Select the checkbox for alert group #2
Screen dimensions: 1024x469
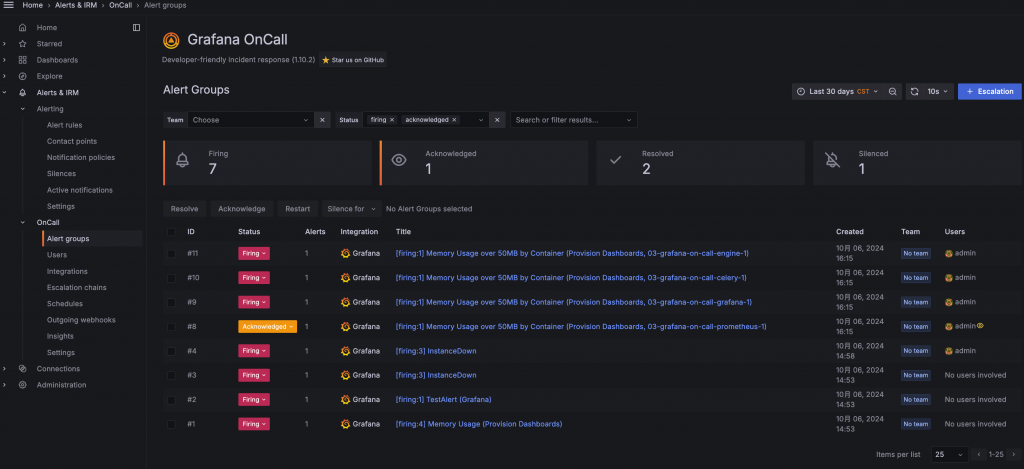171,400
